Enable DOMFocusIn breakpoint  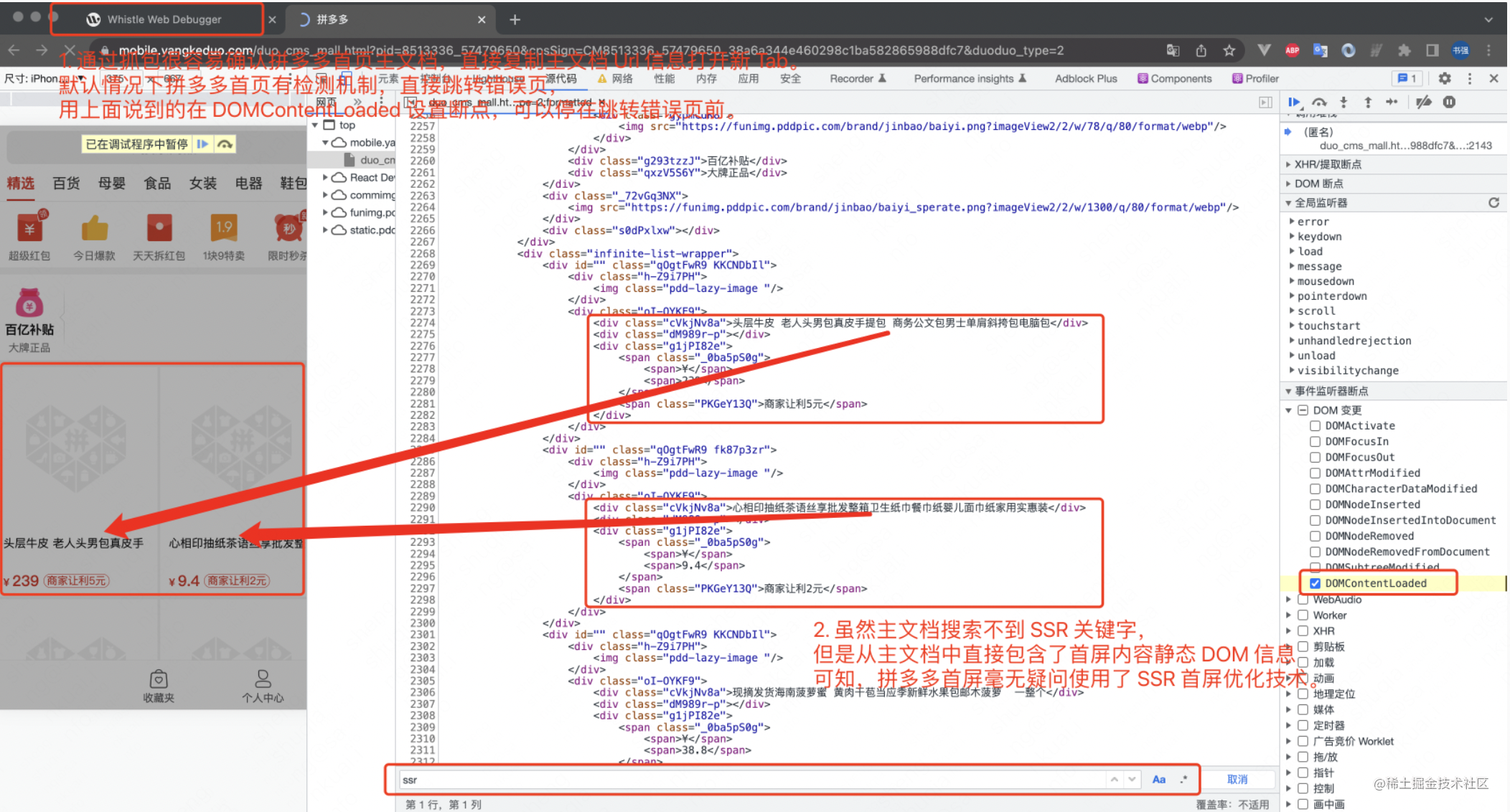[x=1315, y=441]
